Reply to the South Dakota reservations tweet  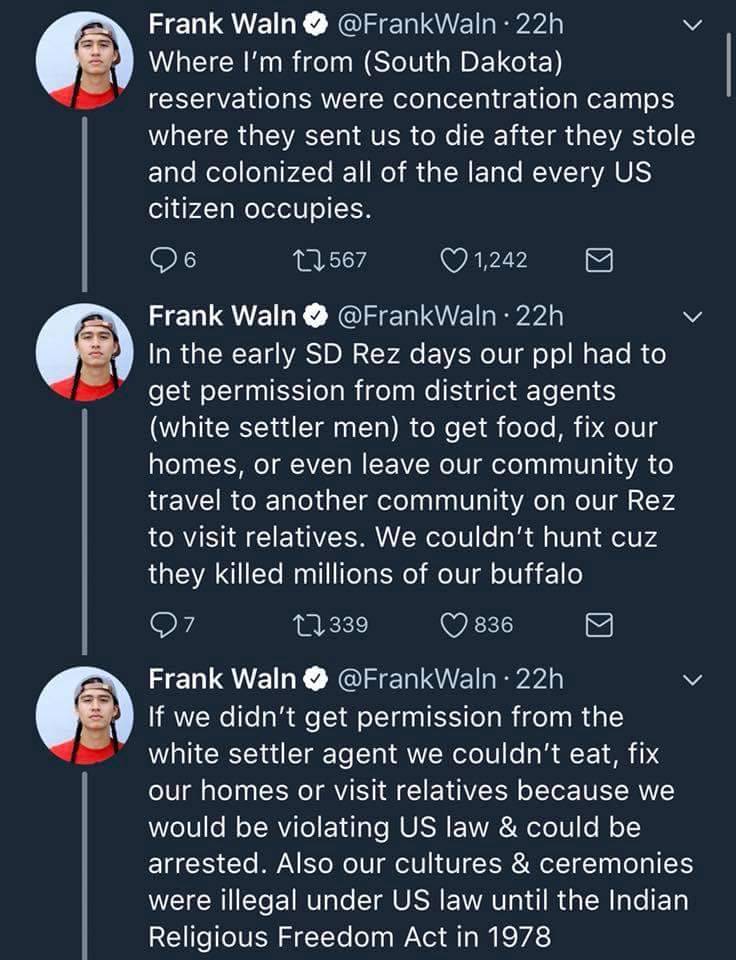point(162,260)
